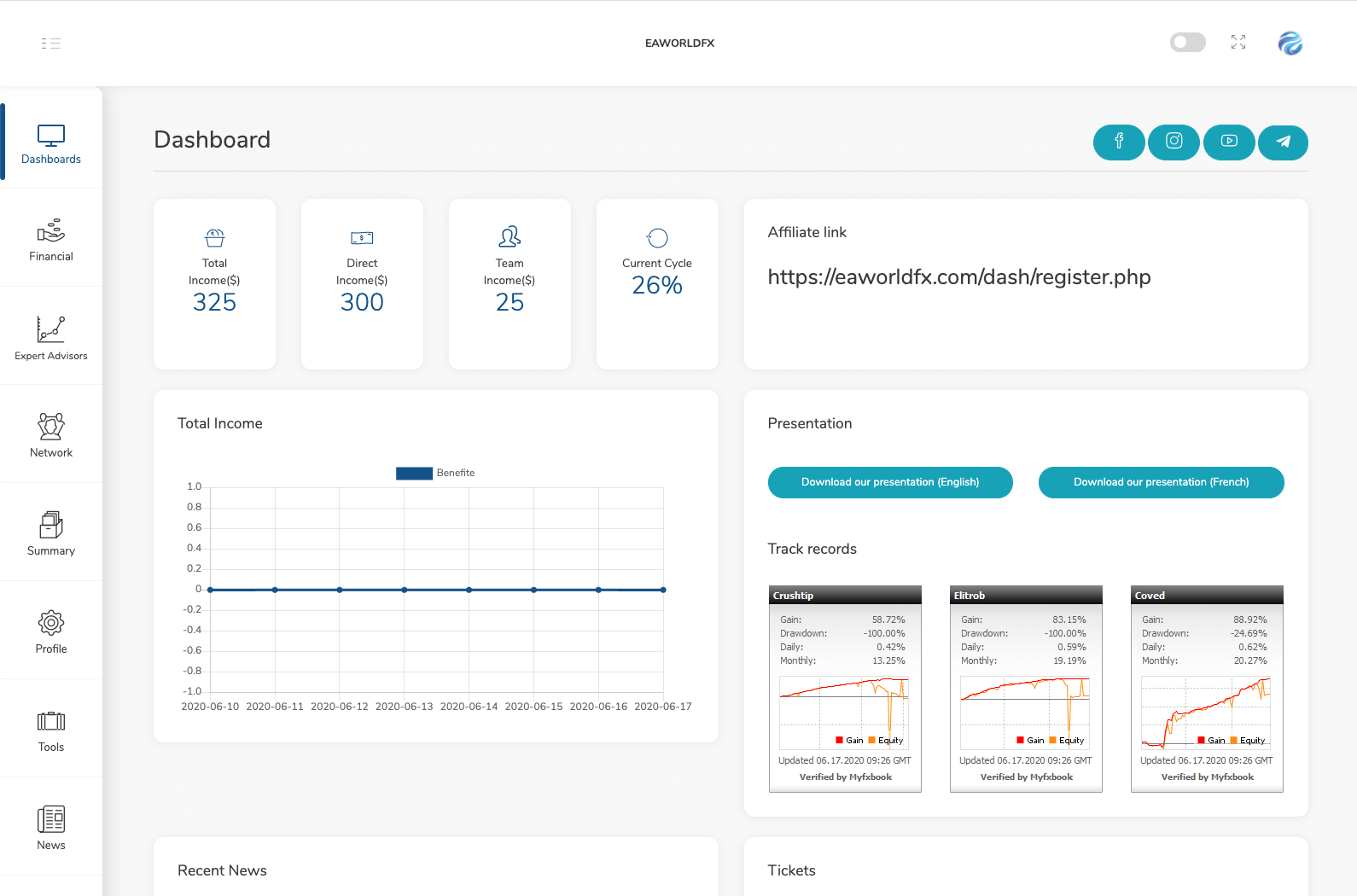This screenshot has width=1357, height=896.
Task: Toggle the Benefite legend color box
Action: pos(414,474)
